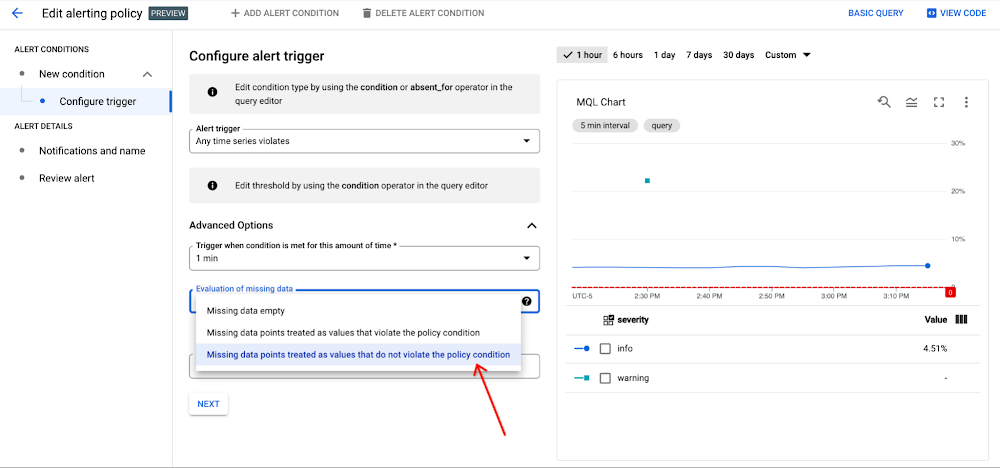Reset zoom on the MQL chart
Screen dimensions: 1000x468
click(884, 102)
